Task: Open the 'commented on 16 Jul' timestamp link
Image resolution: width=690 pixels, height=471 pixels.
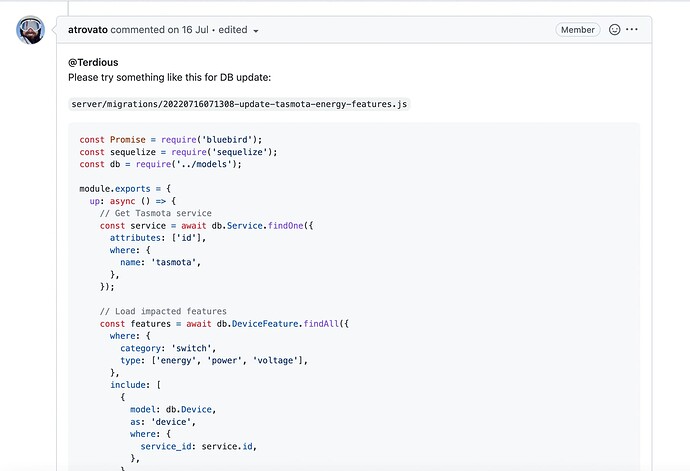Action: [x=159, y=30]
